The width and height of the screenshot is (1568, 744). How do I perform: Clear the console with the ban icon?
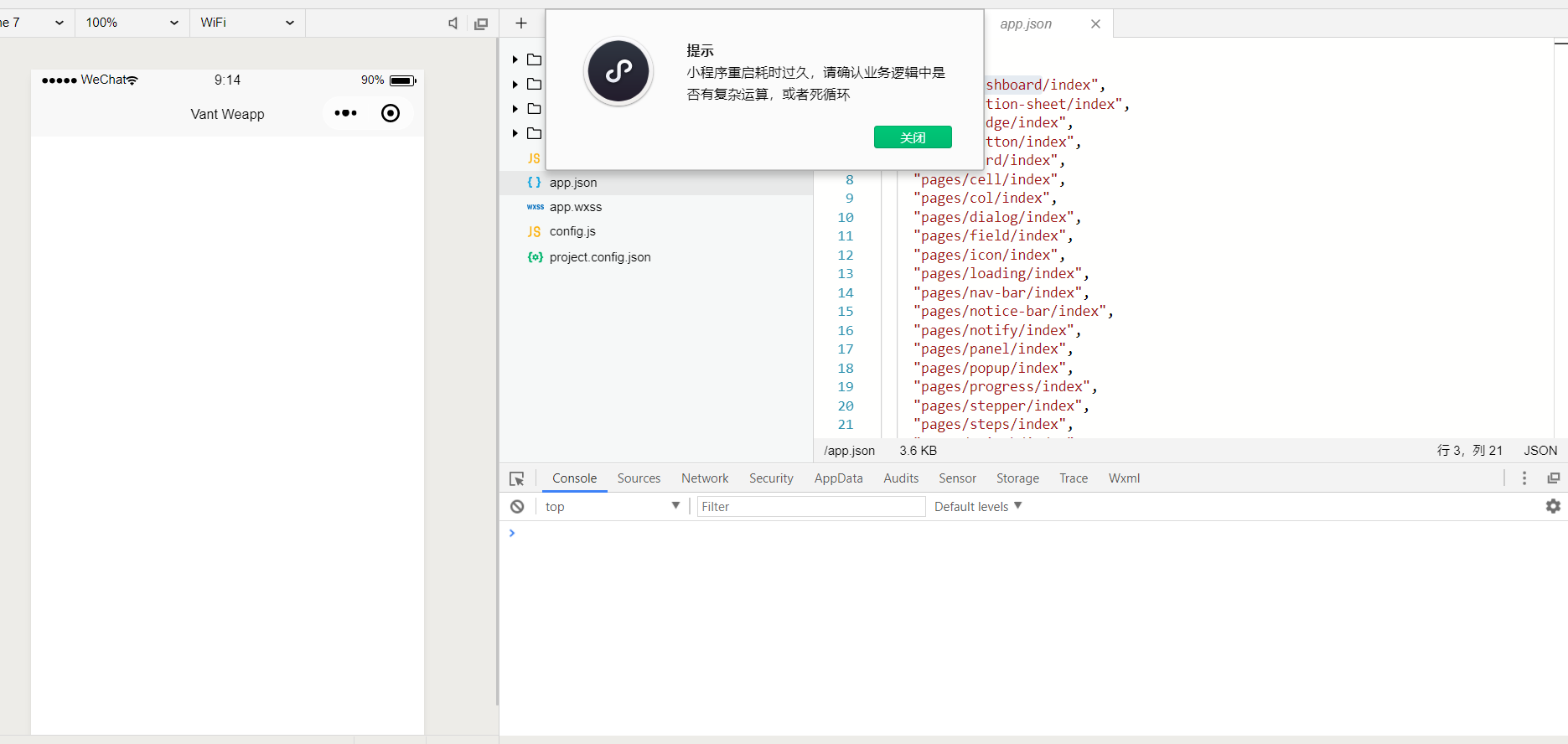pos(517,506)
